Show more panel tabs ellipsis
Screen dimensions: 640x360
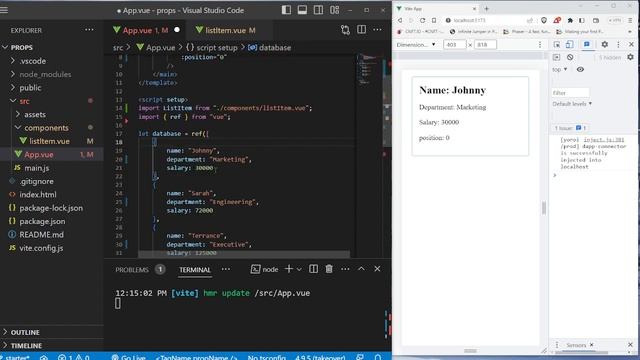226,269
